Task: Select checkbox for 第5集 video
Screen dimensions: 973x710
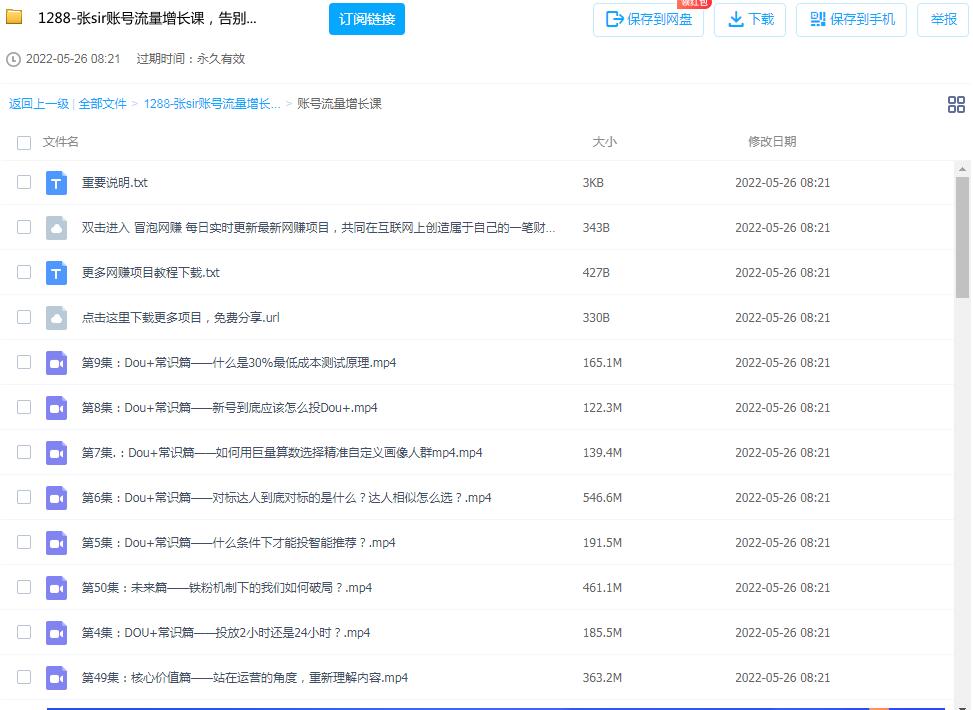Action: point(24,542)
